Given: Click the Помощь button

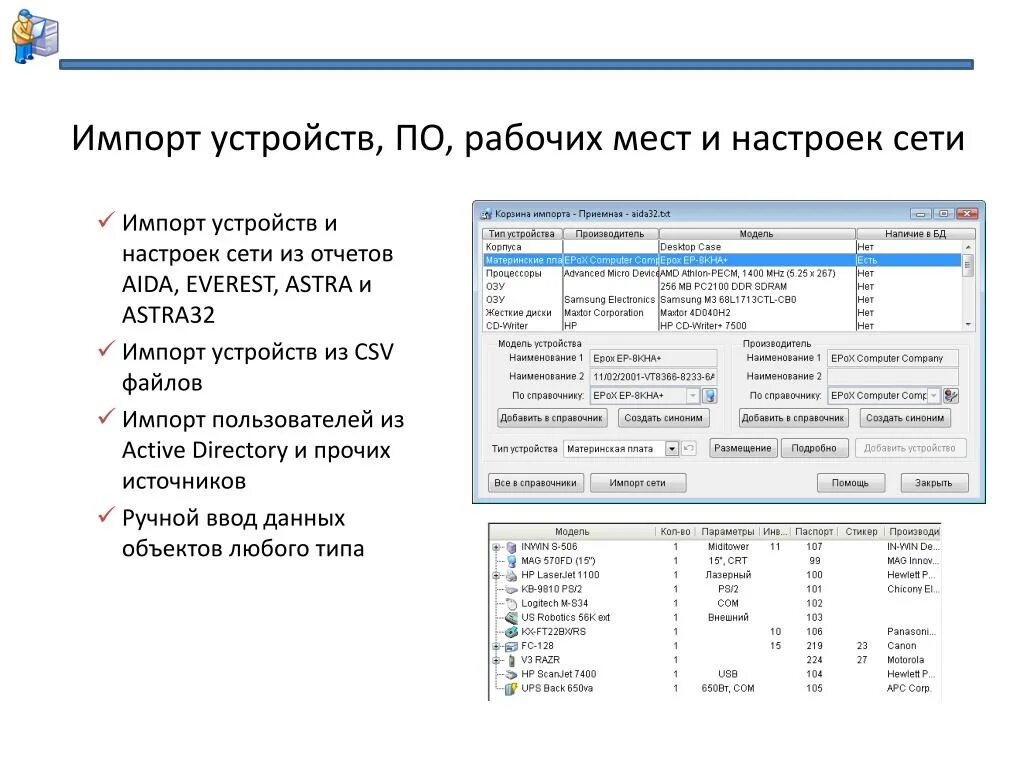Looking at the screenshot, I should click(850, 483).
